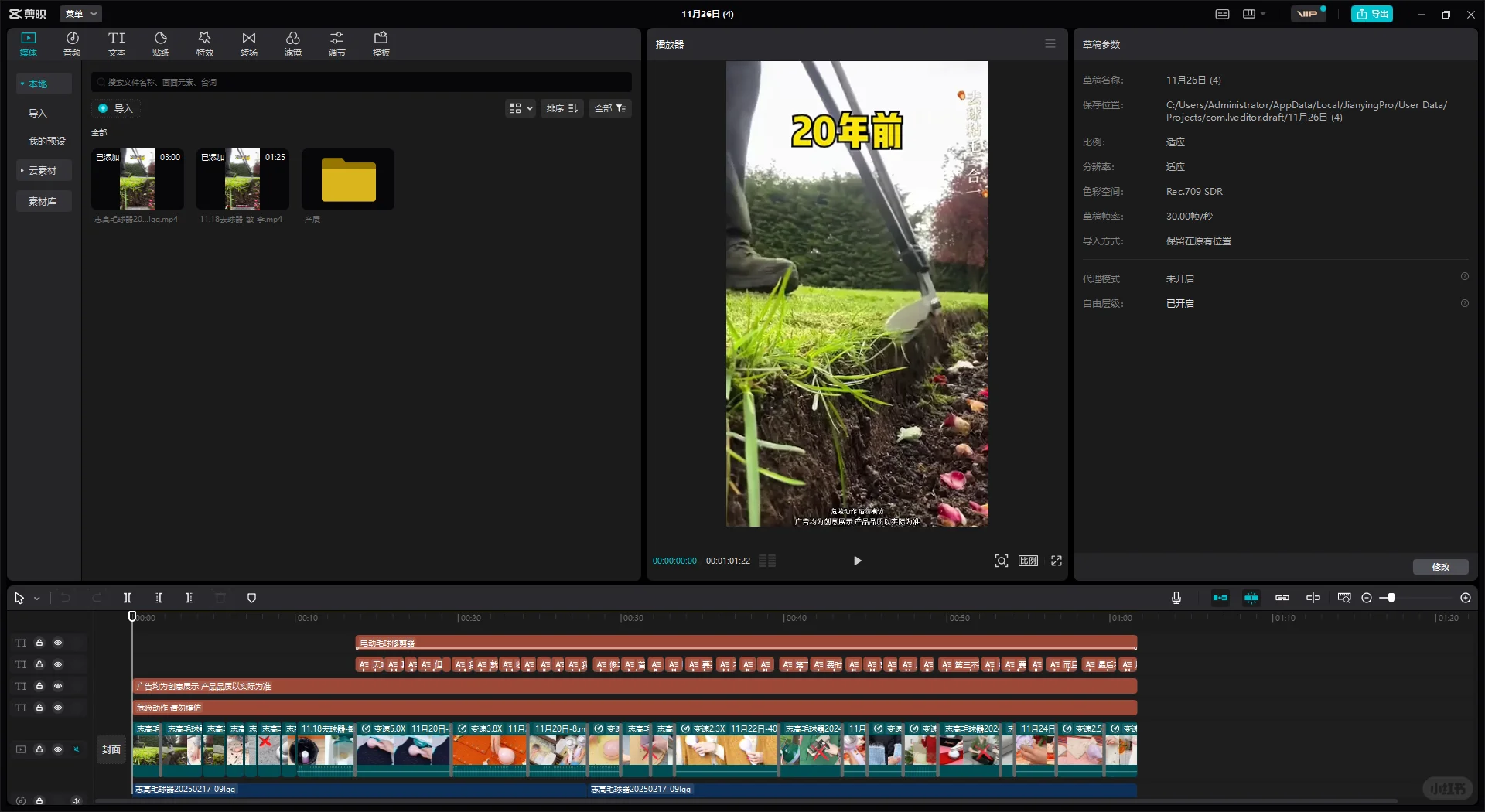Click the delete-left trim tool
Image resolution: width=1485 pixels, height=812 pixels.
[x=159, y=598]
